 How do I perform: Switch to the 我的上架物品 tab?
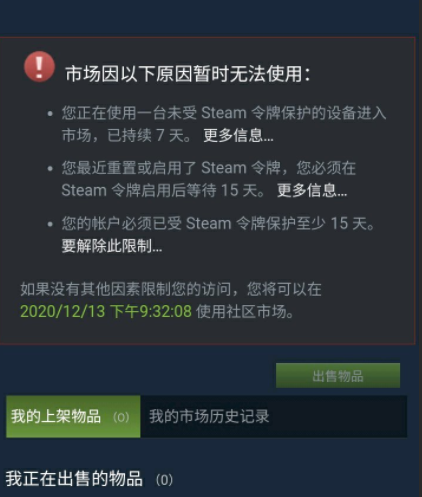(x=73, y=417)
